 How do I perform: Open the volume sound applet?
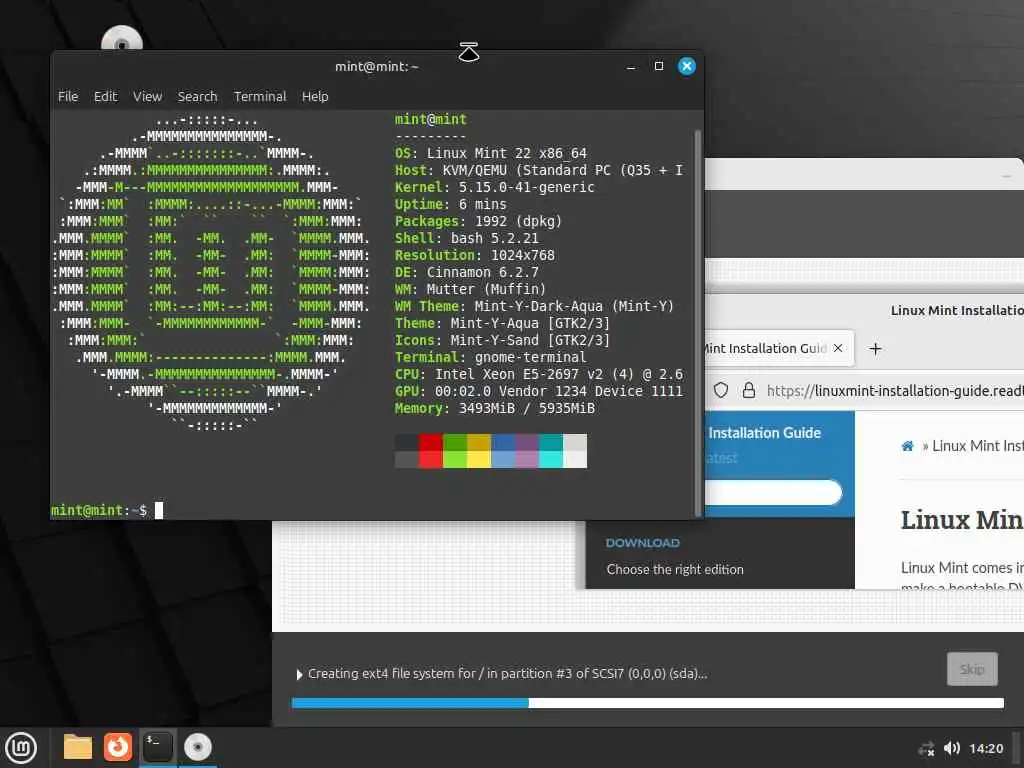[x=952, y=748]
